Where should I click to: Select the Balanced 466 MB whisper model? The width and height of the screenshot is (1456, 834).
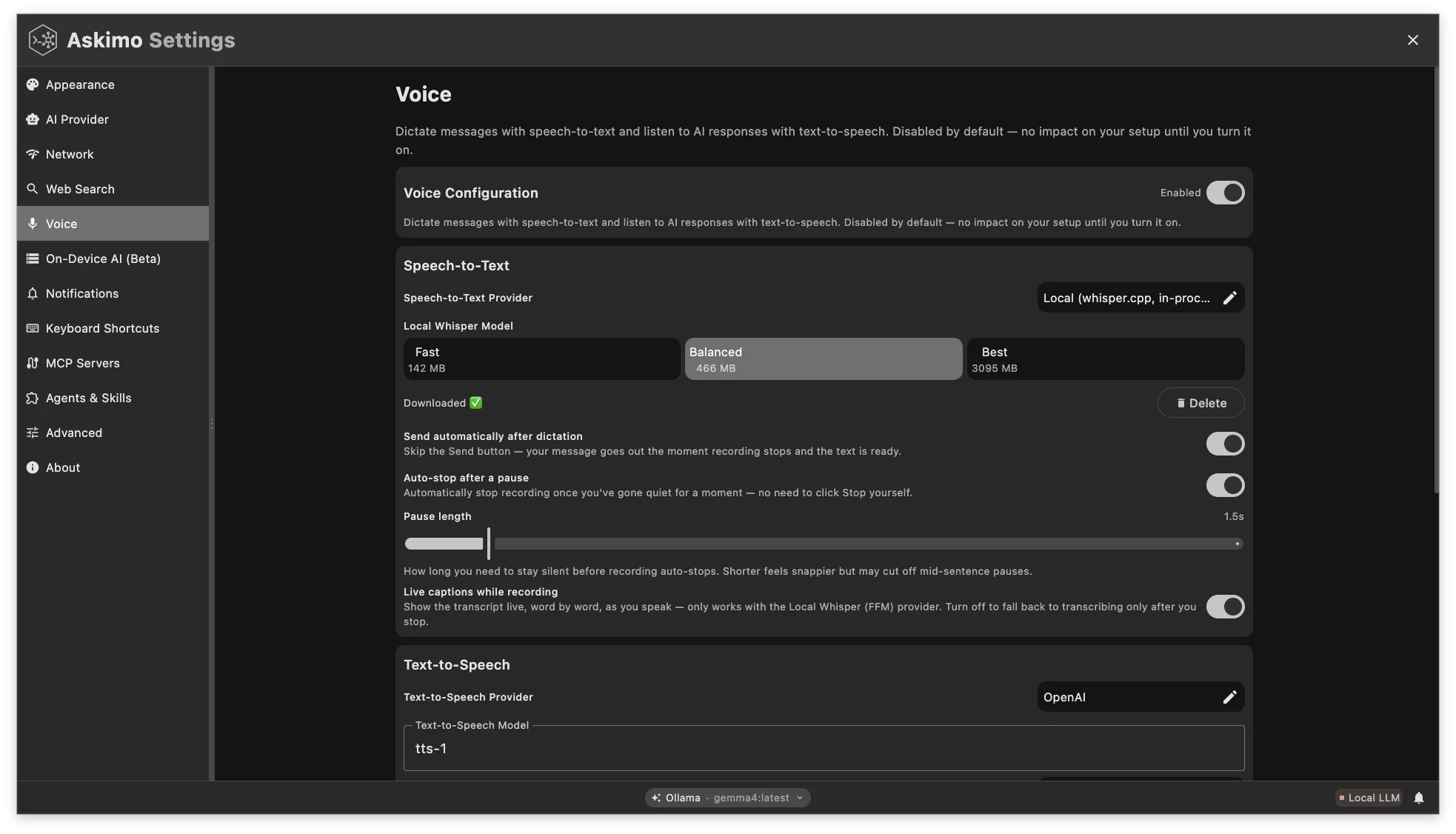tap(824, 359)
